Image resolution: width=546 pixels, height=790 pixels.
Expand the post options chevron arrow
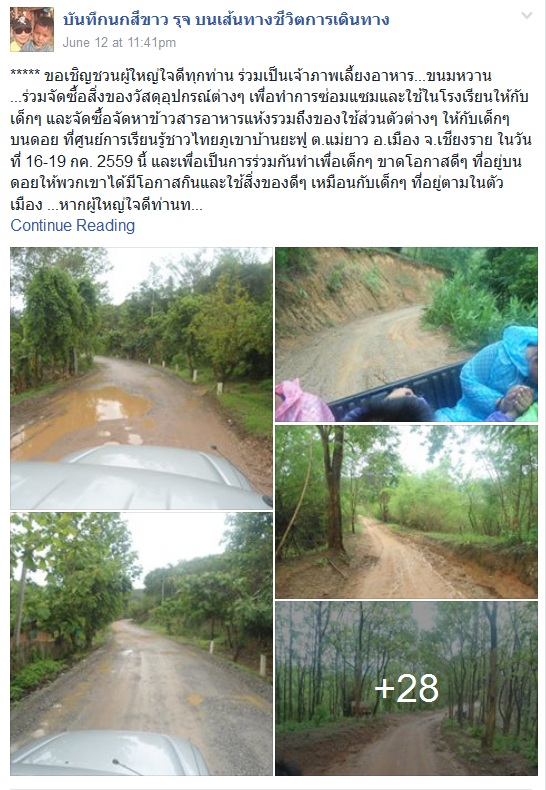(527, 16)
